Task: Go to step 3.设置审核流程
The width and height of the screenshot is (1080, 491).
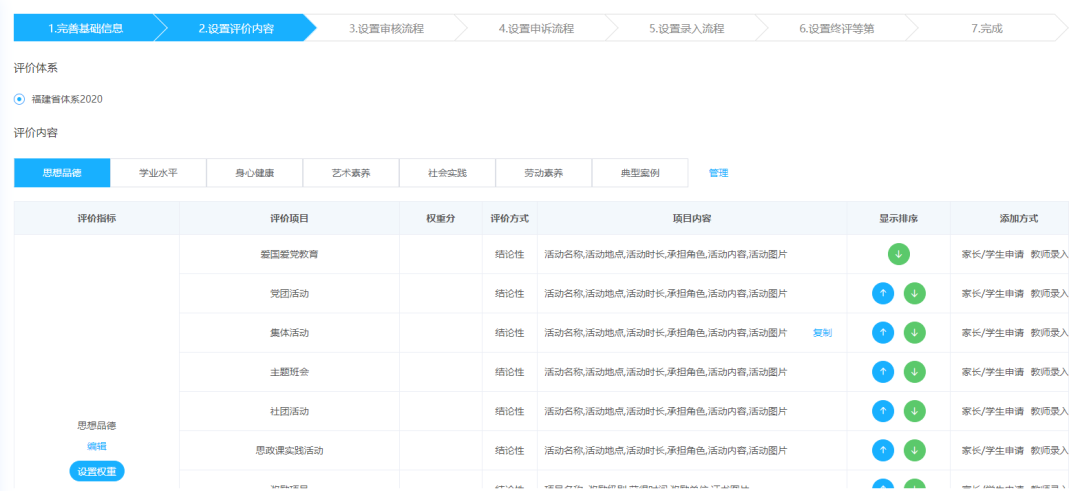Action: [386, 28]
